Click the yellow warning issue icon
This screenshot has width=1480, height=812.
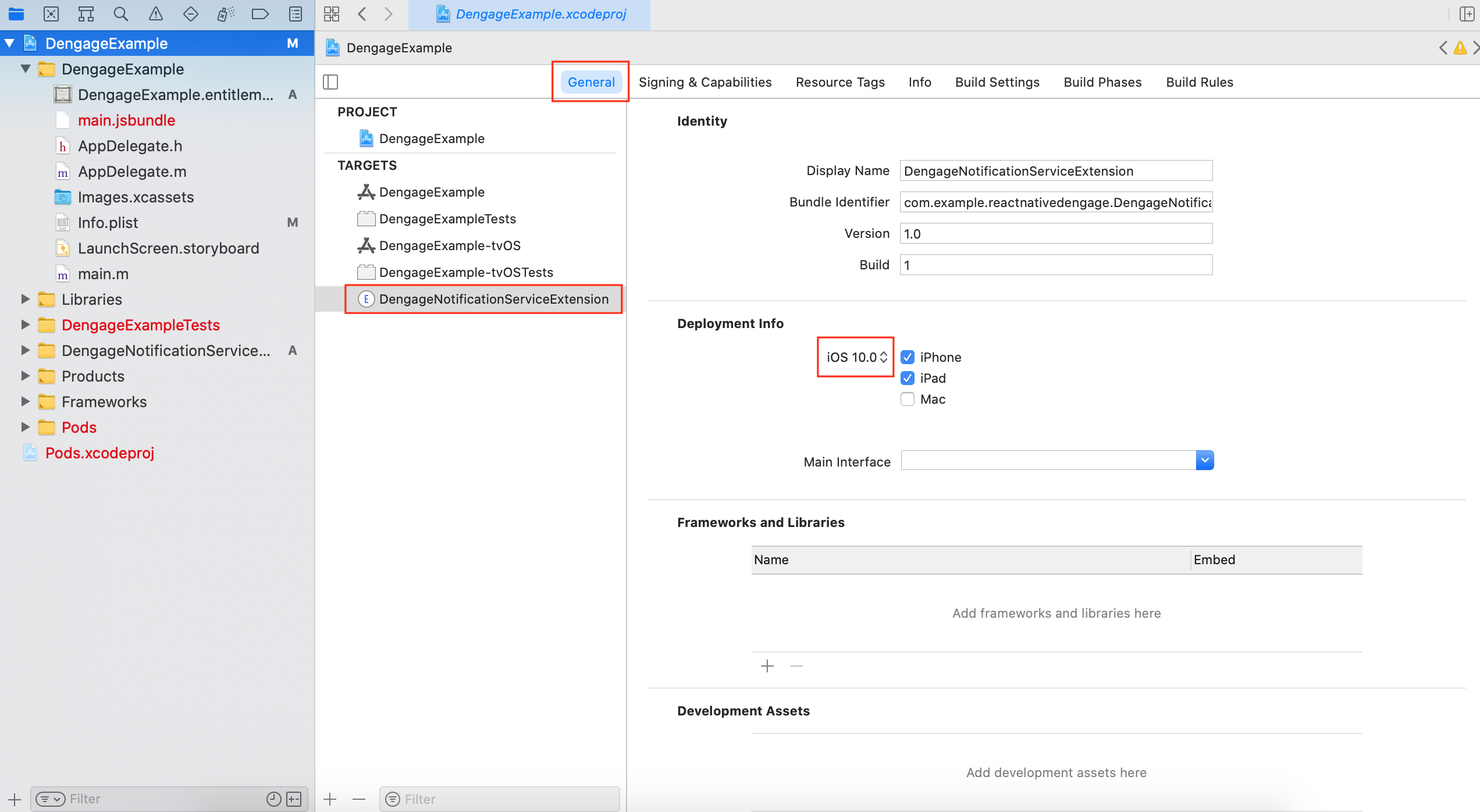pos(1460,48)
